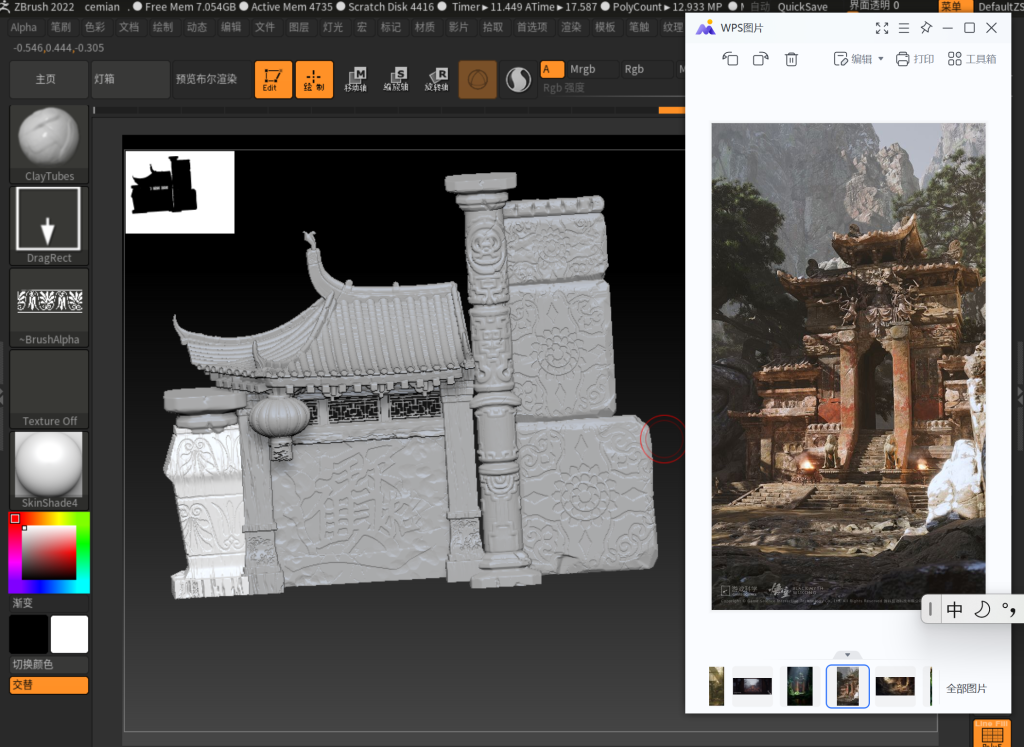
Task: Delete the image with the trash icon
Action: [791, 59]
